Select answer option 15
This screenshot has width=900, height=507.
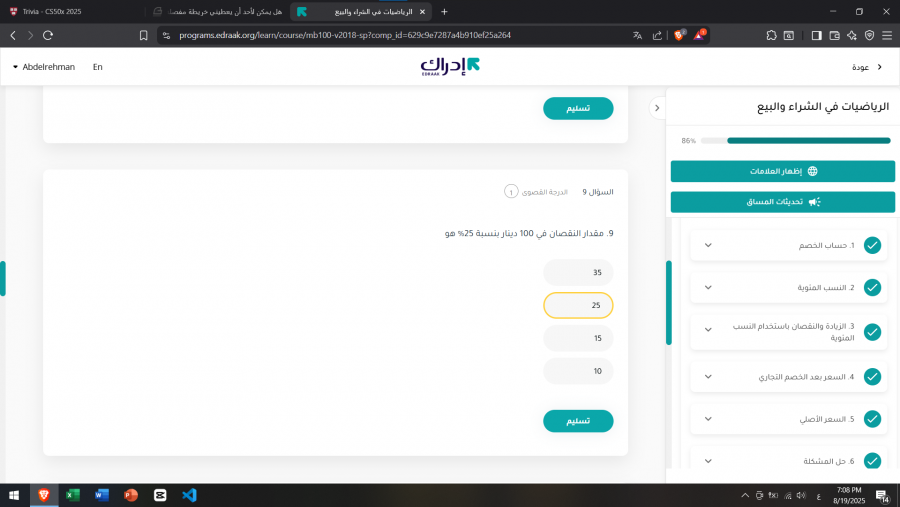click(578, 338)
